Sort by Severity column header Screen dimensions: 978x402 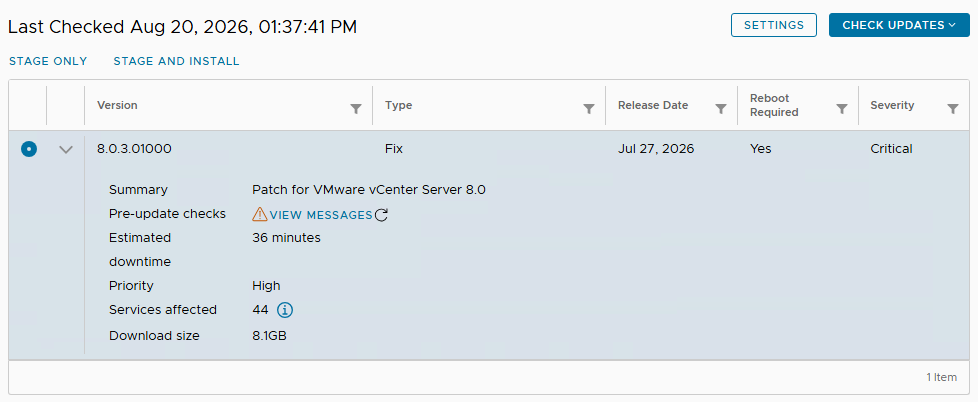(893, 105)
